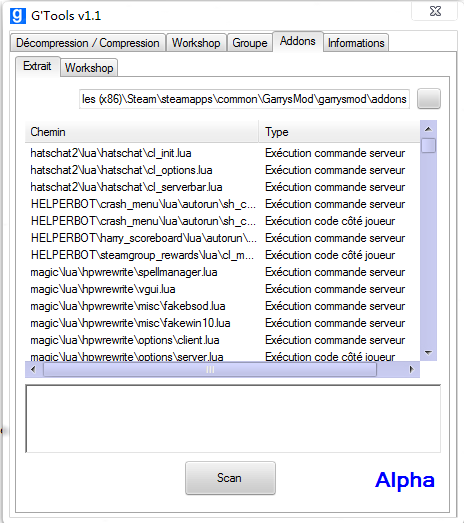Viewport: 464px width, 523px height.
Task: Open the Groupe tab
Action: click(x=250, y=43)
